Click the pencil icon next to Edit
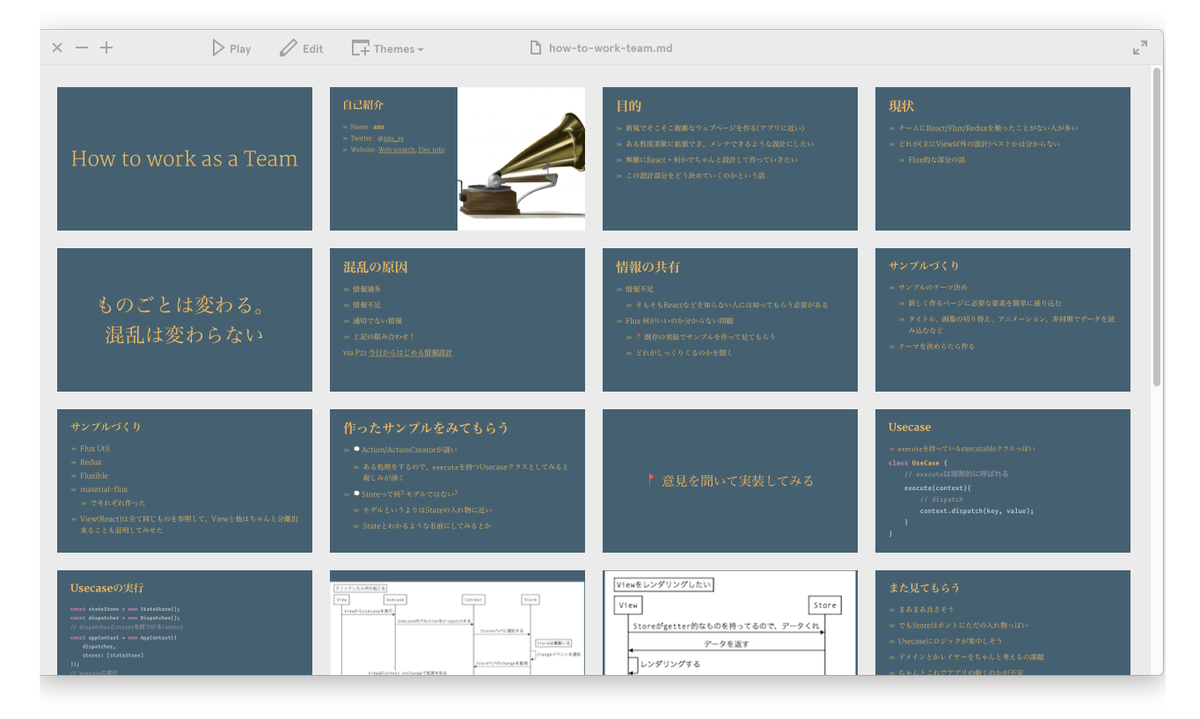The image size is (1200, 719). pos(288,48)
